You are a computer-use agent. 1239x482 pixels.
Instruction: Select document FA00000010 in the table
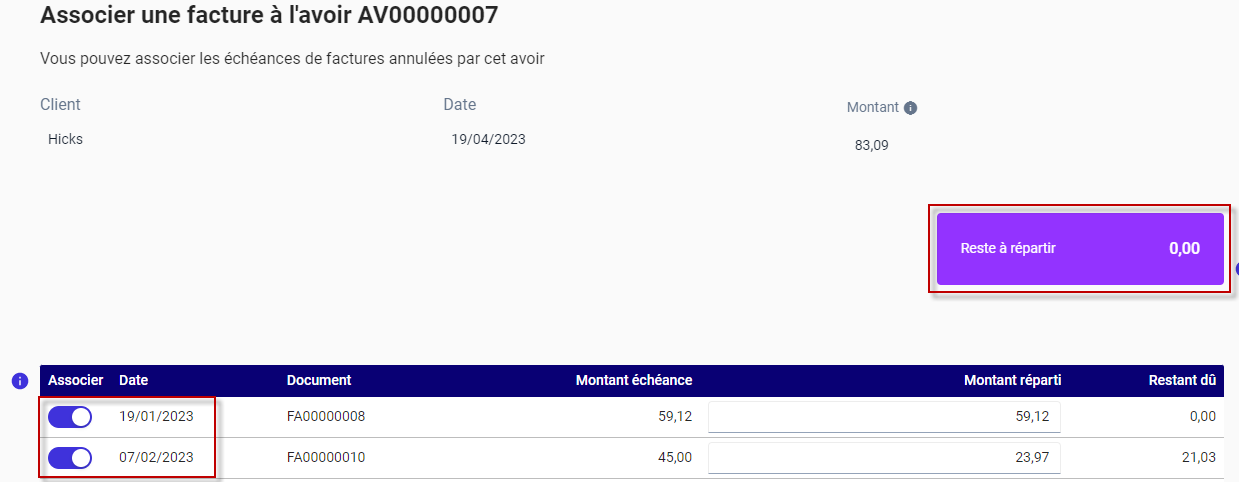[326, 458]
